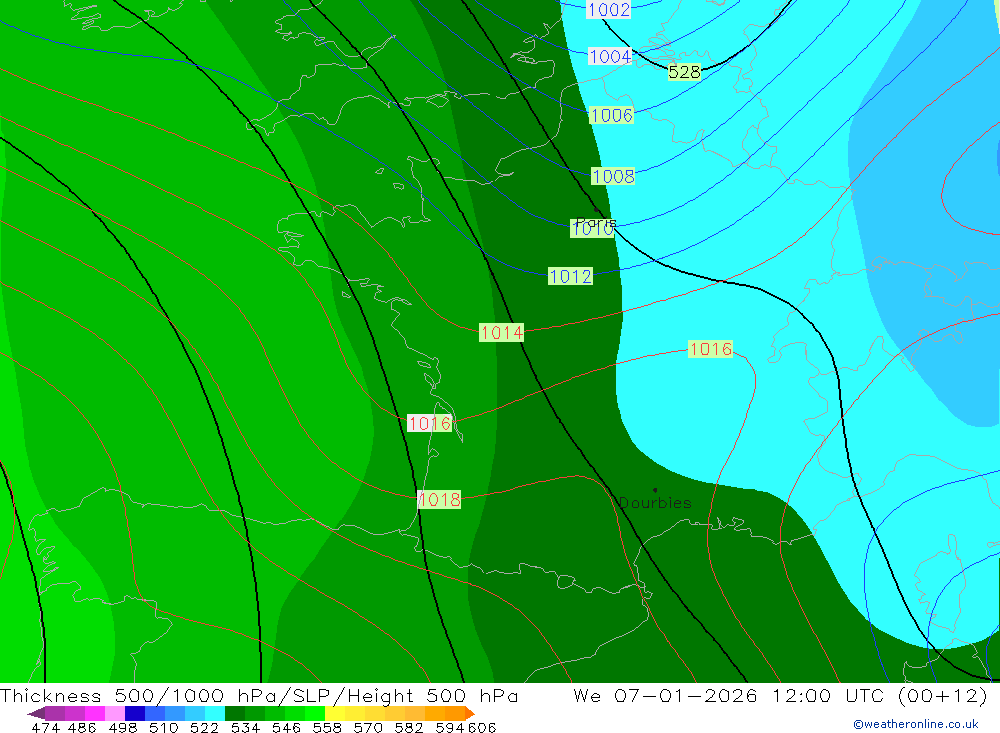
Task: Click the 1018 isobar label
Action: (439, 500)
